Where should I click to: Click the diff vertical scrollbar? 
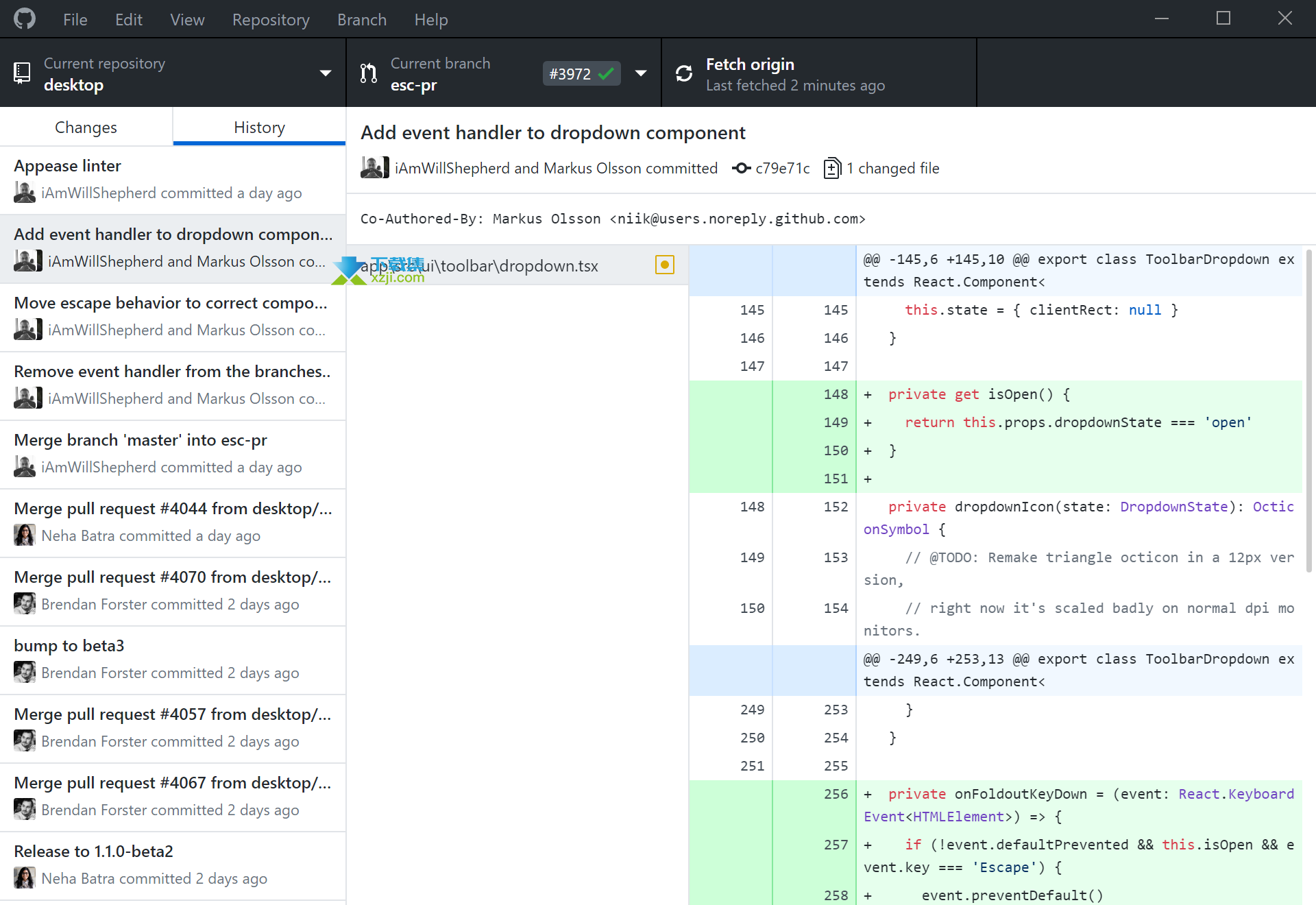point(1309,411)
